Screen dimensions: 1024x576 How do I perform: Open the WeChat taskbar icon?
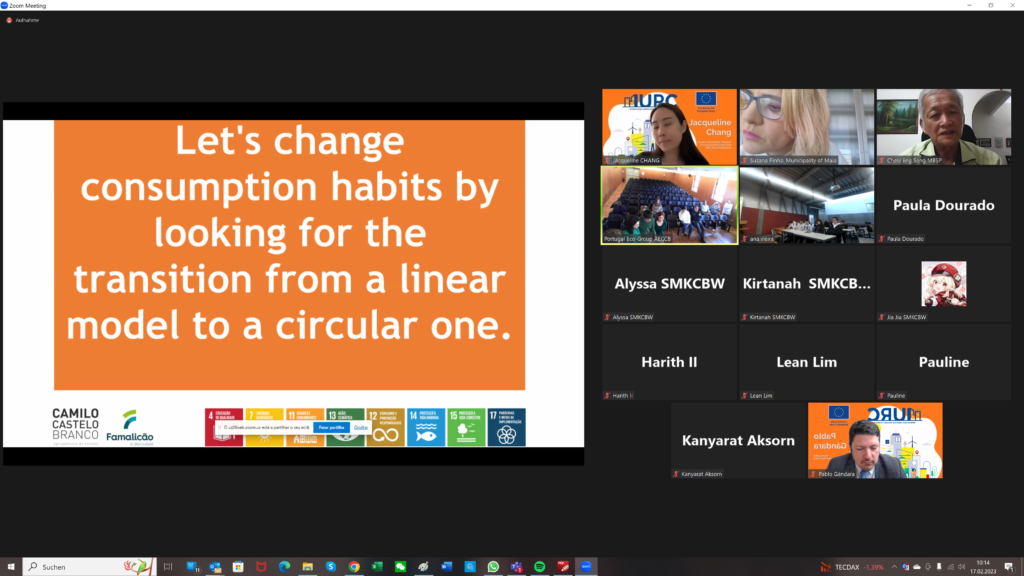(400, 566)
